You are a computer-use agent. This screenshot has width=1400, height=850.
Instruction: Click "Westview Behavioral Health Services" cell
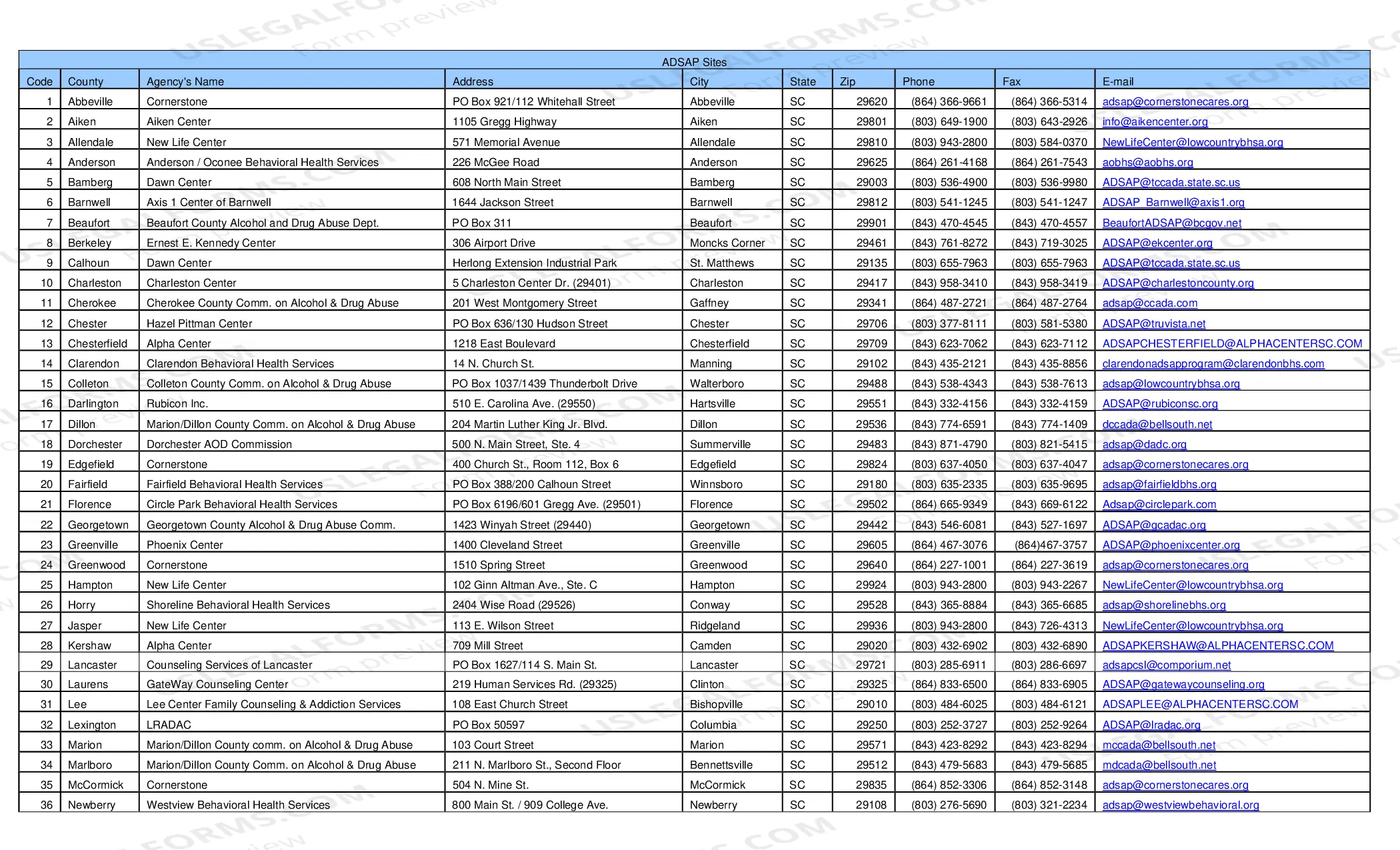(x=238, y=805)
